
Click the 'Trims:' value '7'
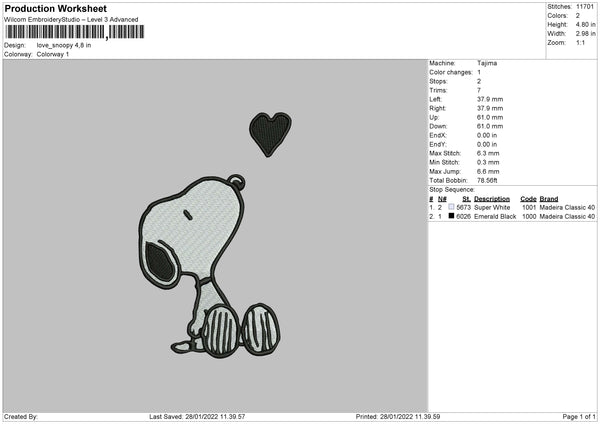click(479, 90)
